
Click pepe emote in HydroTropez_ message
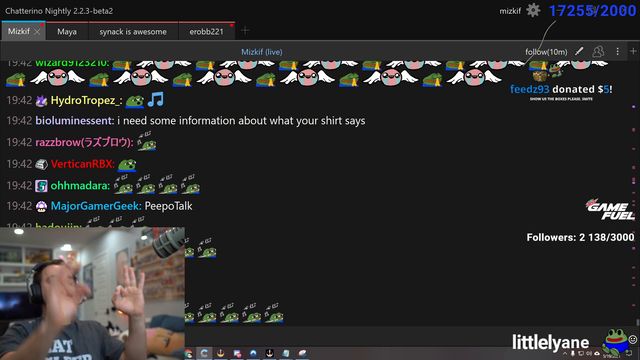coord(135,101)
